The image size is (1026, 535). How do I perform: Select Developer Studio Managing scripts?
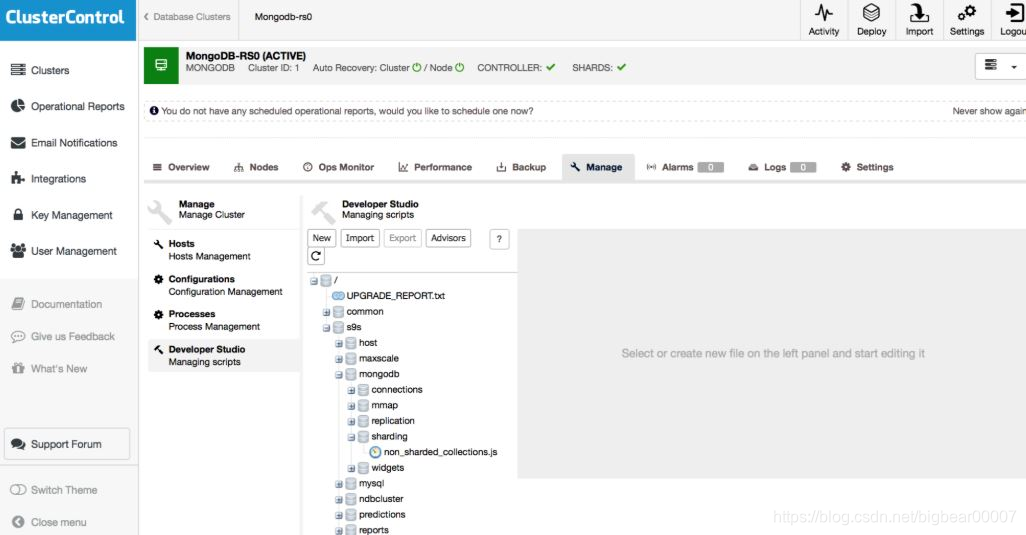[x=224, y=355]
